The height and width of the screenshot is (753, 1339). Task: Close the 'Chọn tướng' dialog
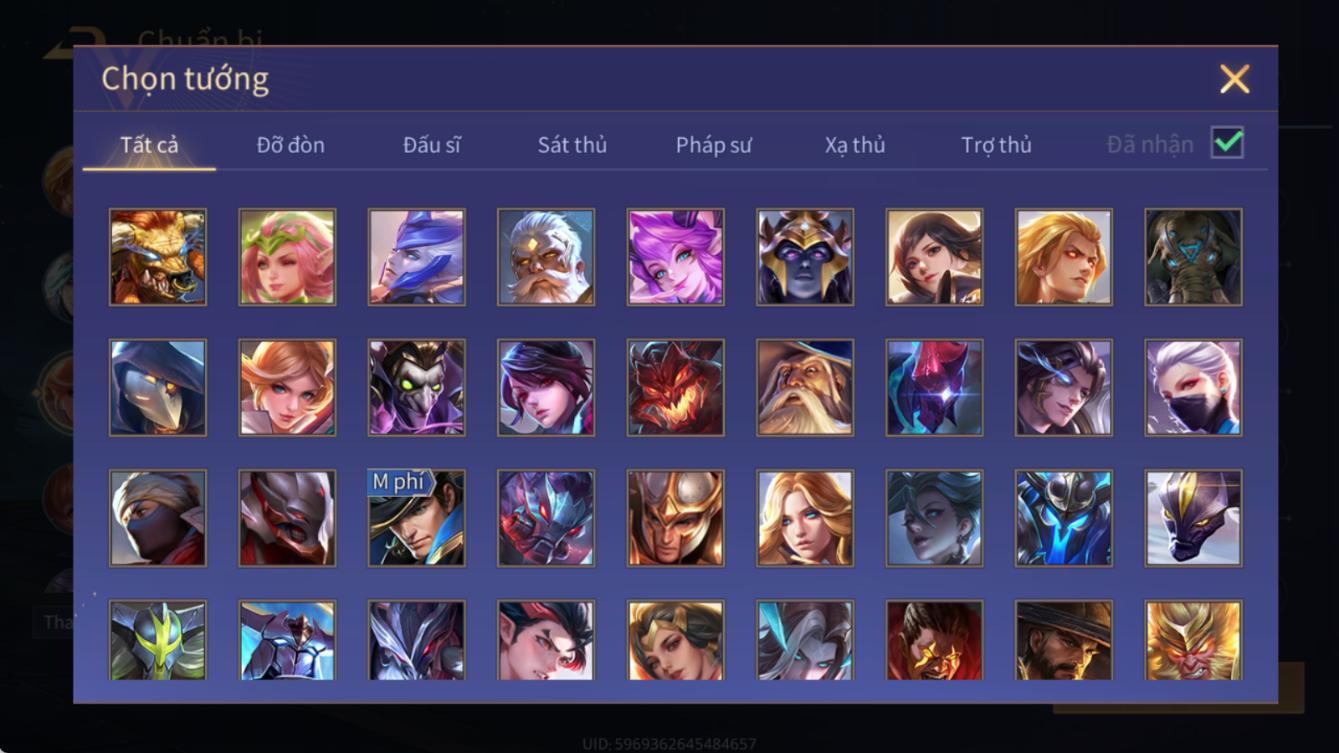1234,79
